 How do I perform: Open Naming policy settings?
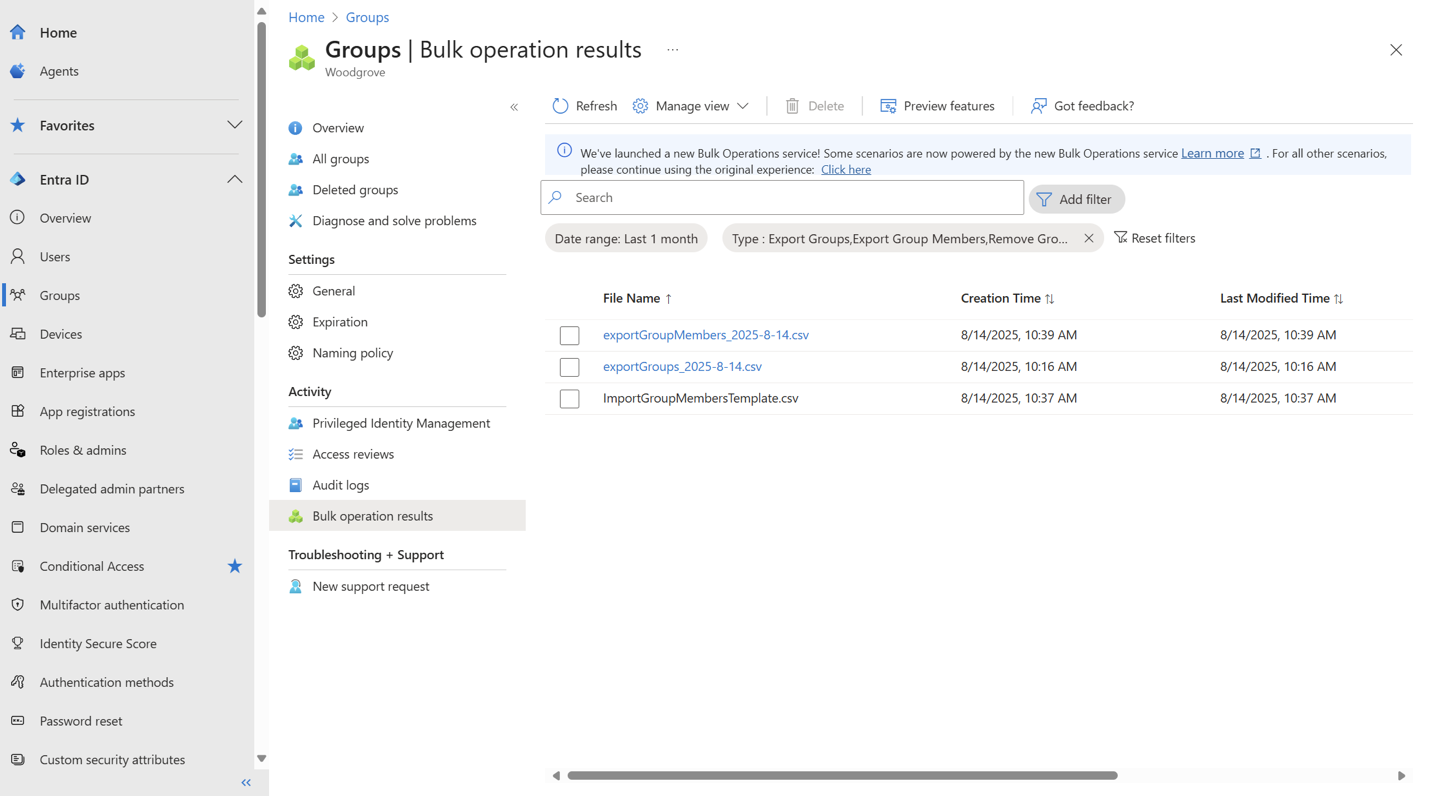point(352,353)
